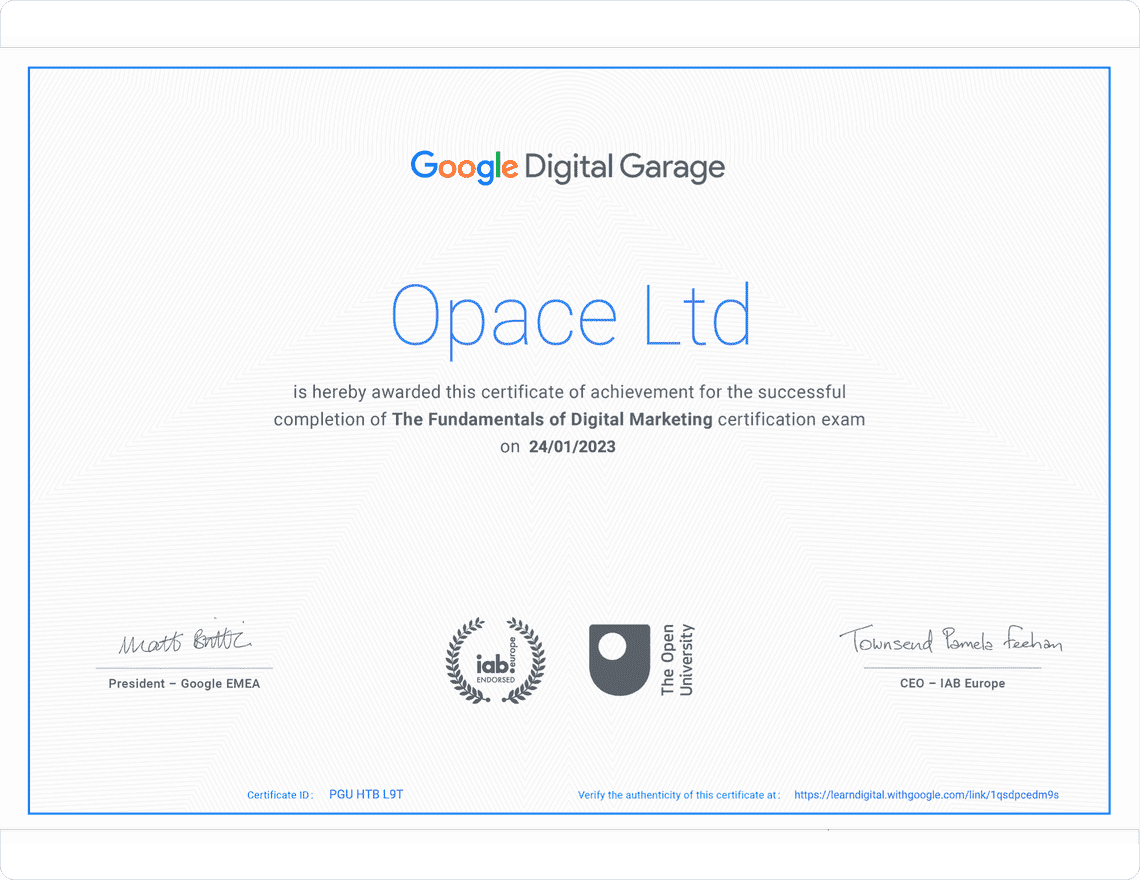Click the certificate ID "PGU HTB L9T"
The width and height of the screenshot is (1140, 880).
[366, 793]
